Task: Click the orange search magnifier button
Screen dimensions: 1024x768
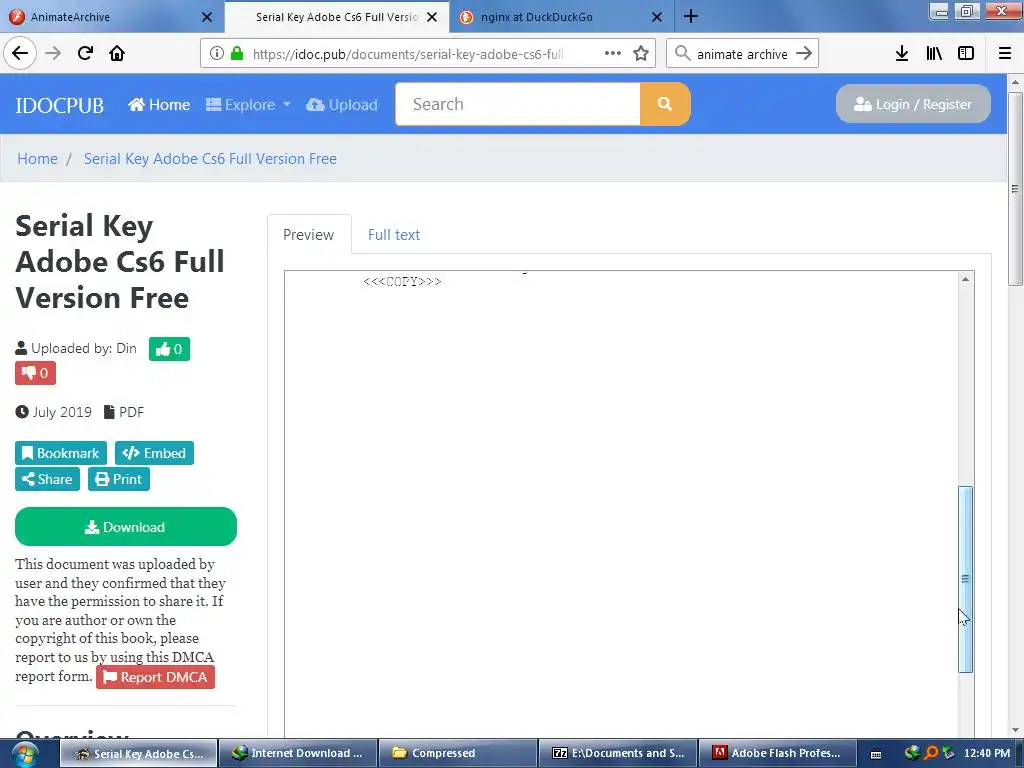Action: coord(665,104)
